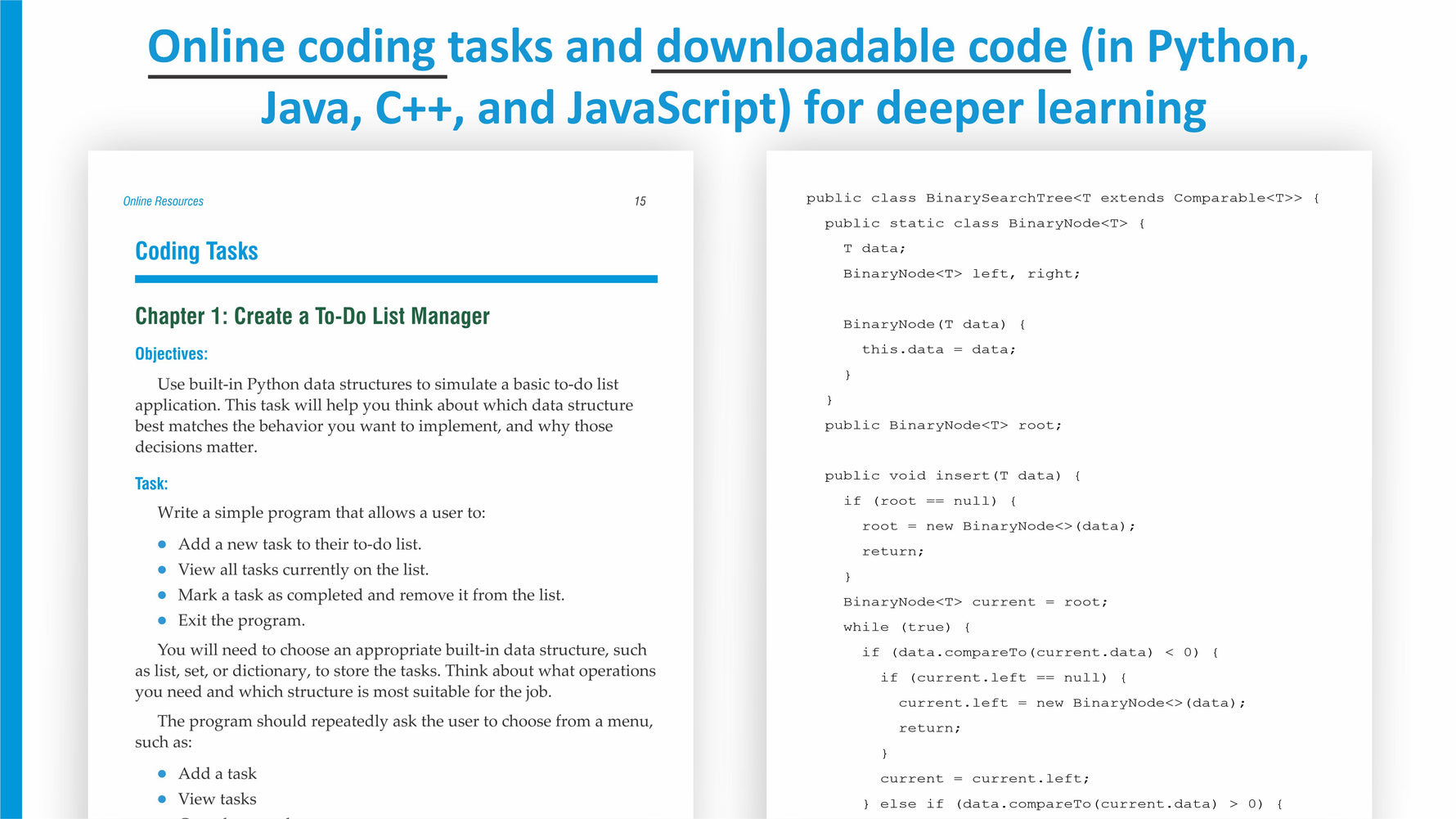Click bullet beside "Mark a task as completed"
This screenshot has width=1456, height=819.
coord(162,596)
